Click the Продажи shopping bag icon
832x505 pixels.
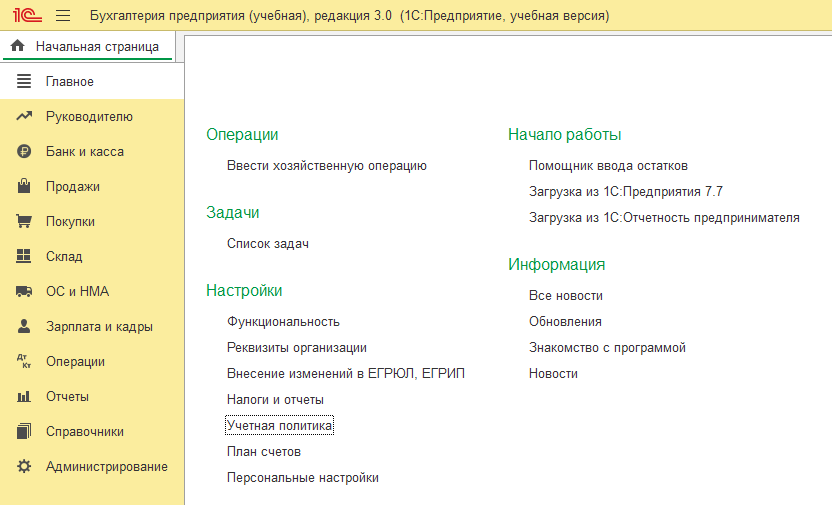click(x=24, y=186)
